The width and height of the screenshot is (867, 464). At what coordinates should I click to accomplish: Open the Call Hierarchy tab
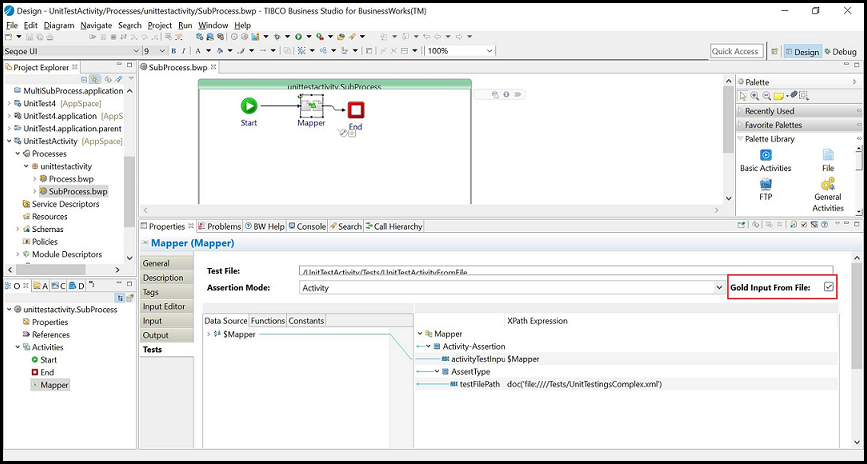394,226
